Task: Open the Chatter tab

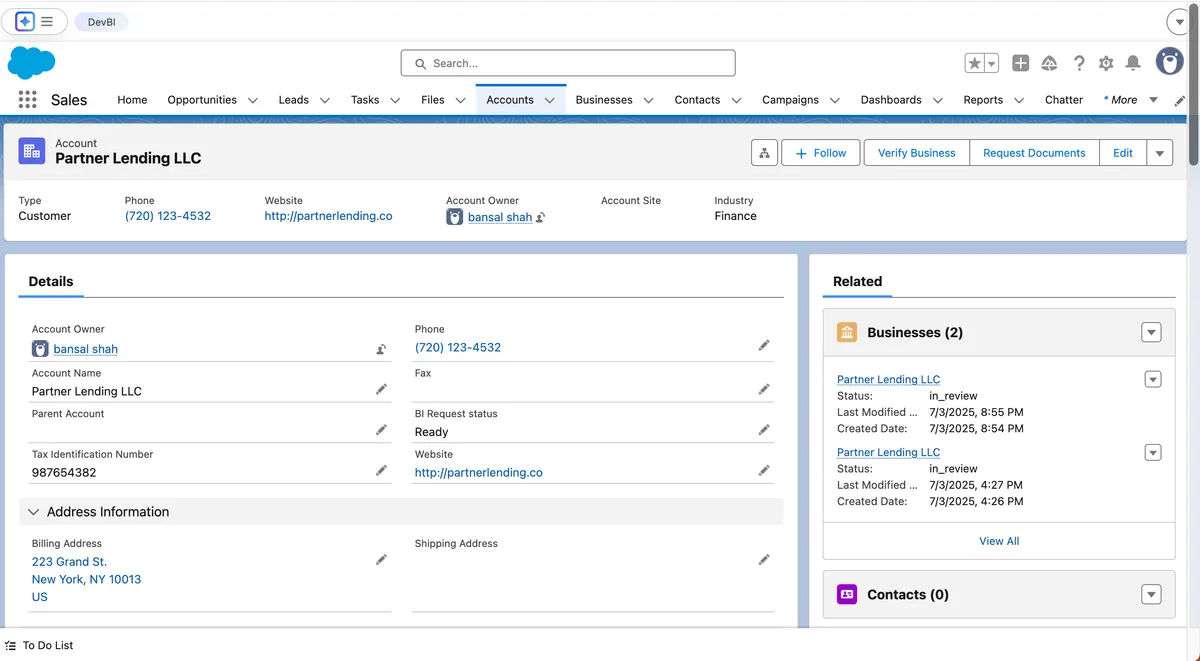Action: [x=1064, y=100]
